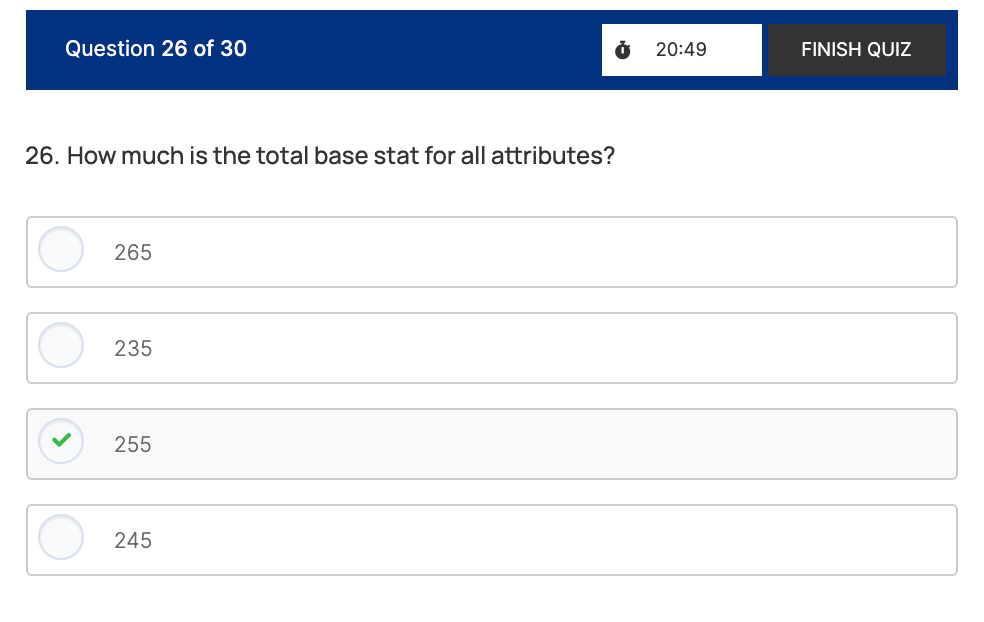Click the 255 answer label text
Screen dimensions: 984x622
coord(133,445)
